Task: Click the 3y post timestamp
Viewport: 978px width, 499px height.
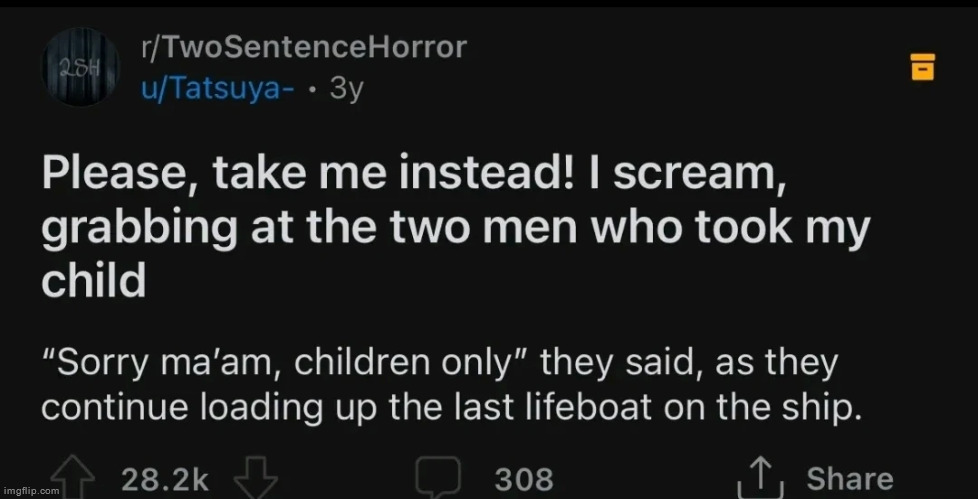Action: [x=345, y=87]
